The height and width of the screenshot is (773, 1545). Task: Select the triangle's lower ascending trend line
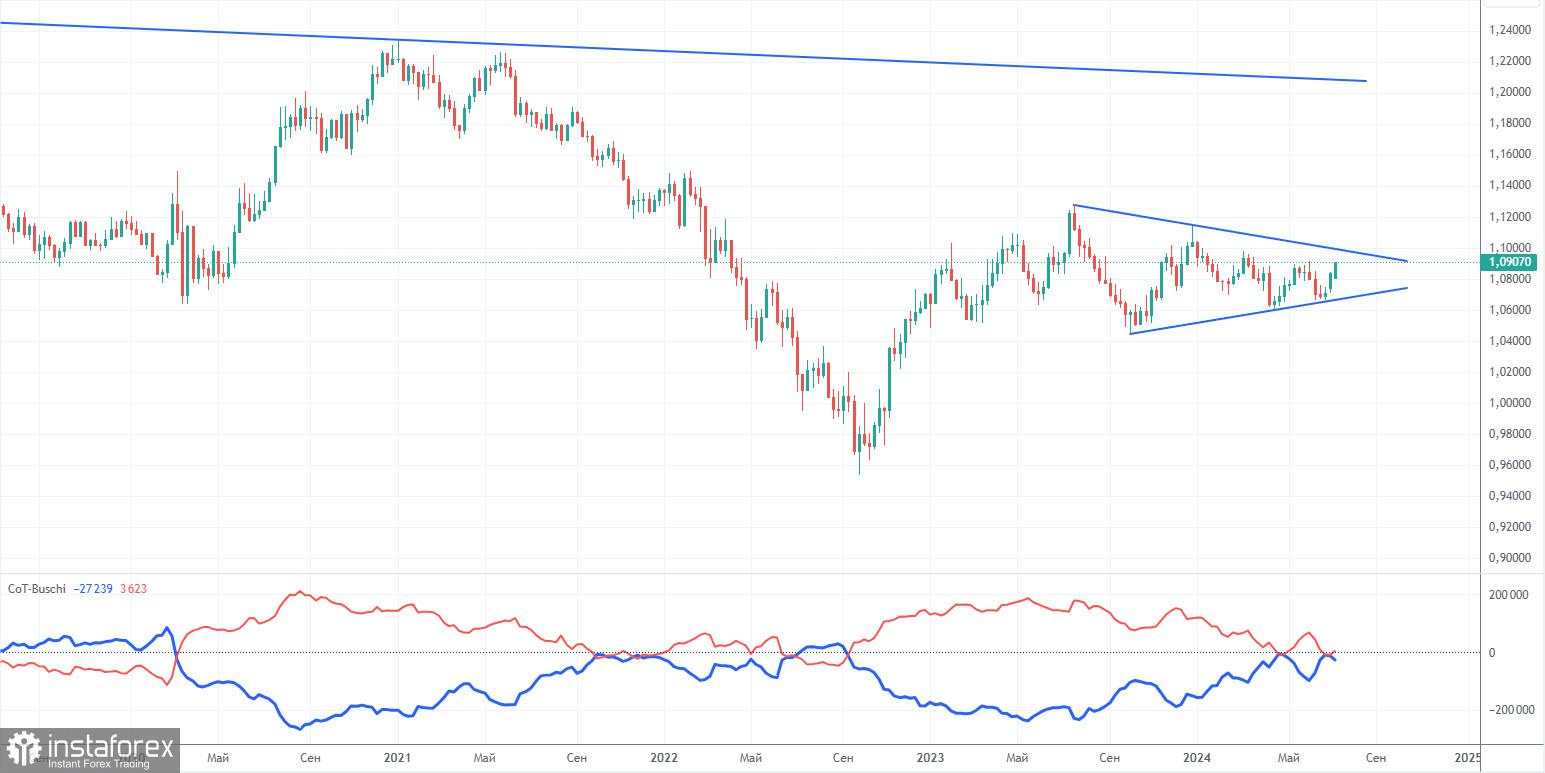coord(1268,311)
